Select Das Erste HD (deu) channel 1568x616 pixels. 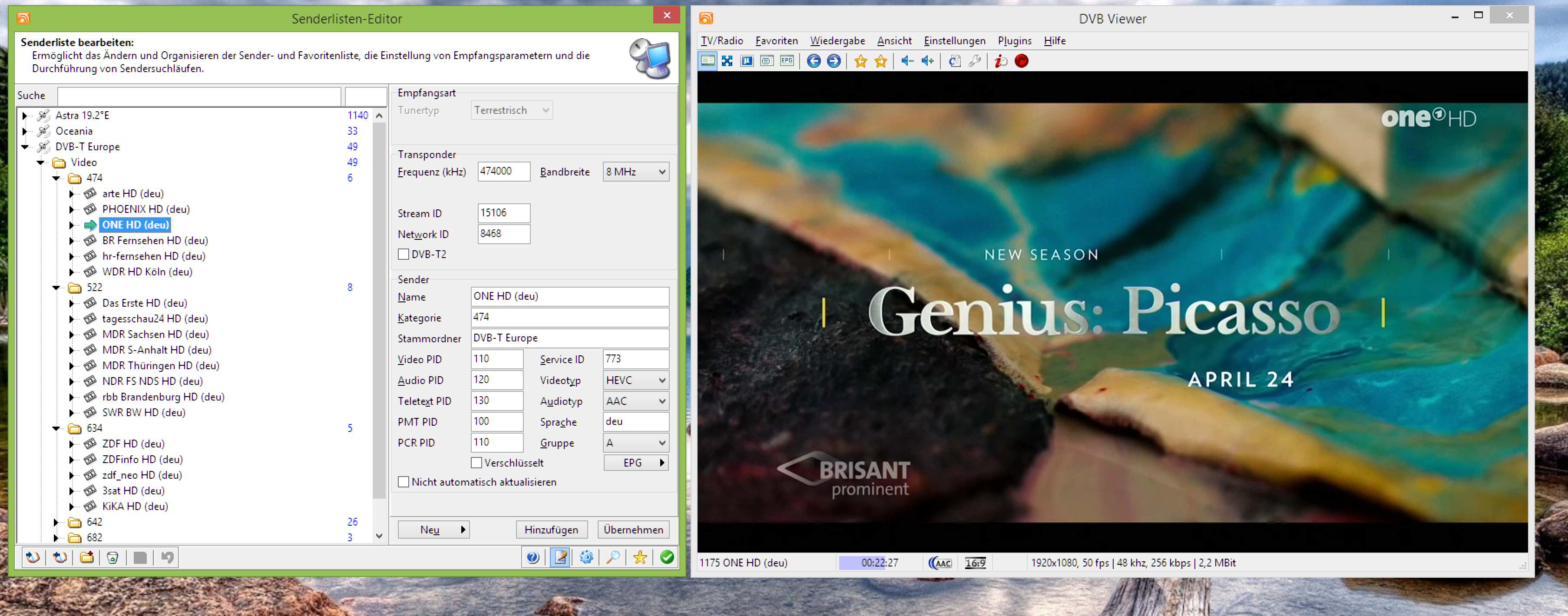tap(145, 304)
